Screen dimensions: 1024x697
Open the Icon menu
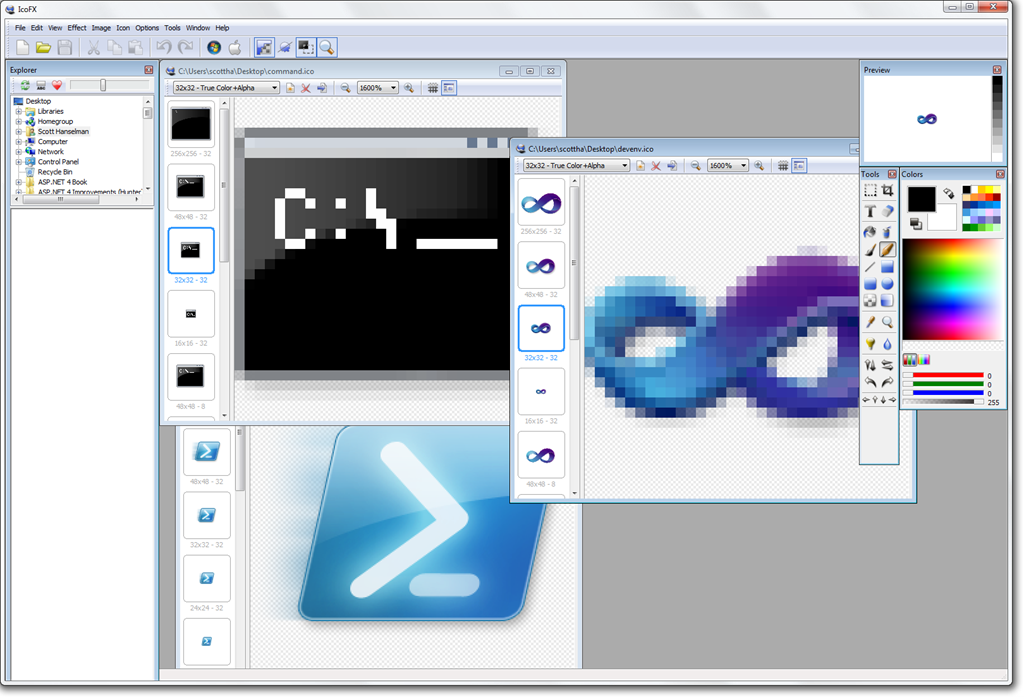123,28
